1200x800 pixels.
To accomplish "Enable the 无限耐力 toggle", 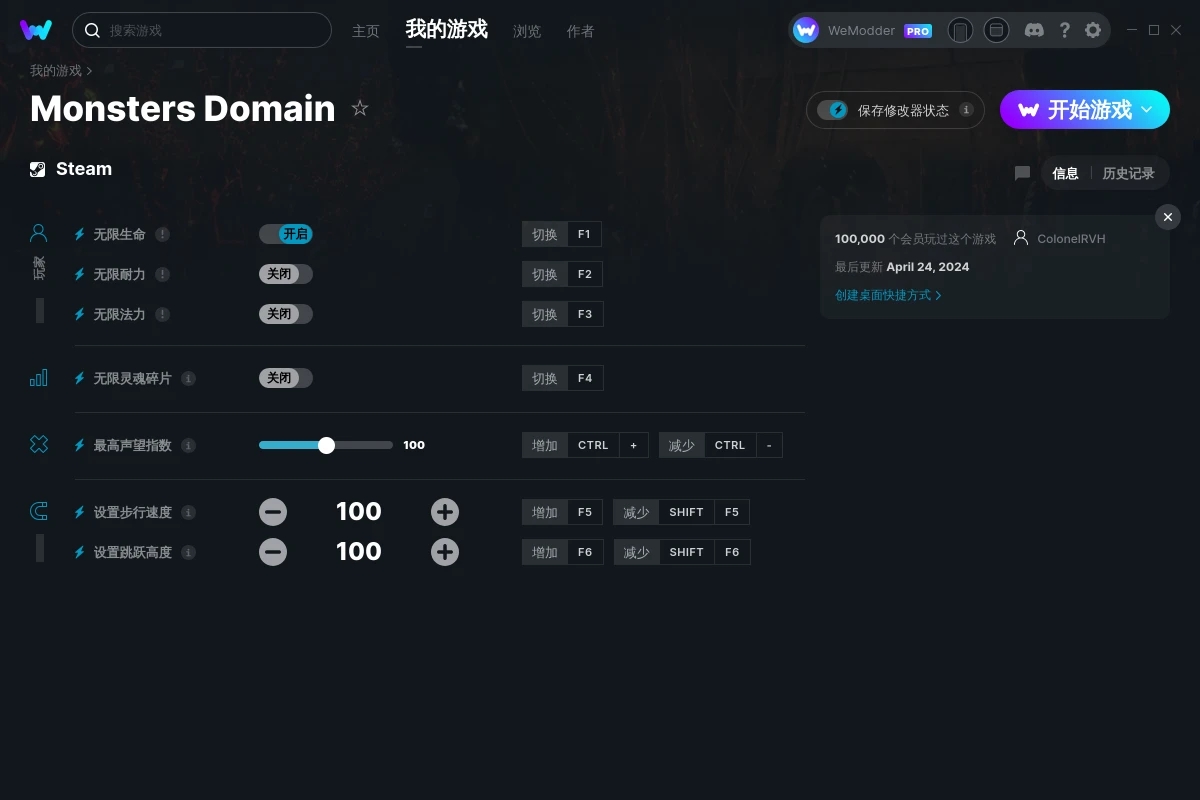I will (x=286, y=274).
